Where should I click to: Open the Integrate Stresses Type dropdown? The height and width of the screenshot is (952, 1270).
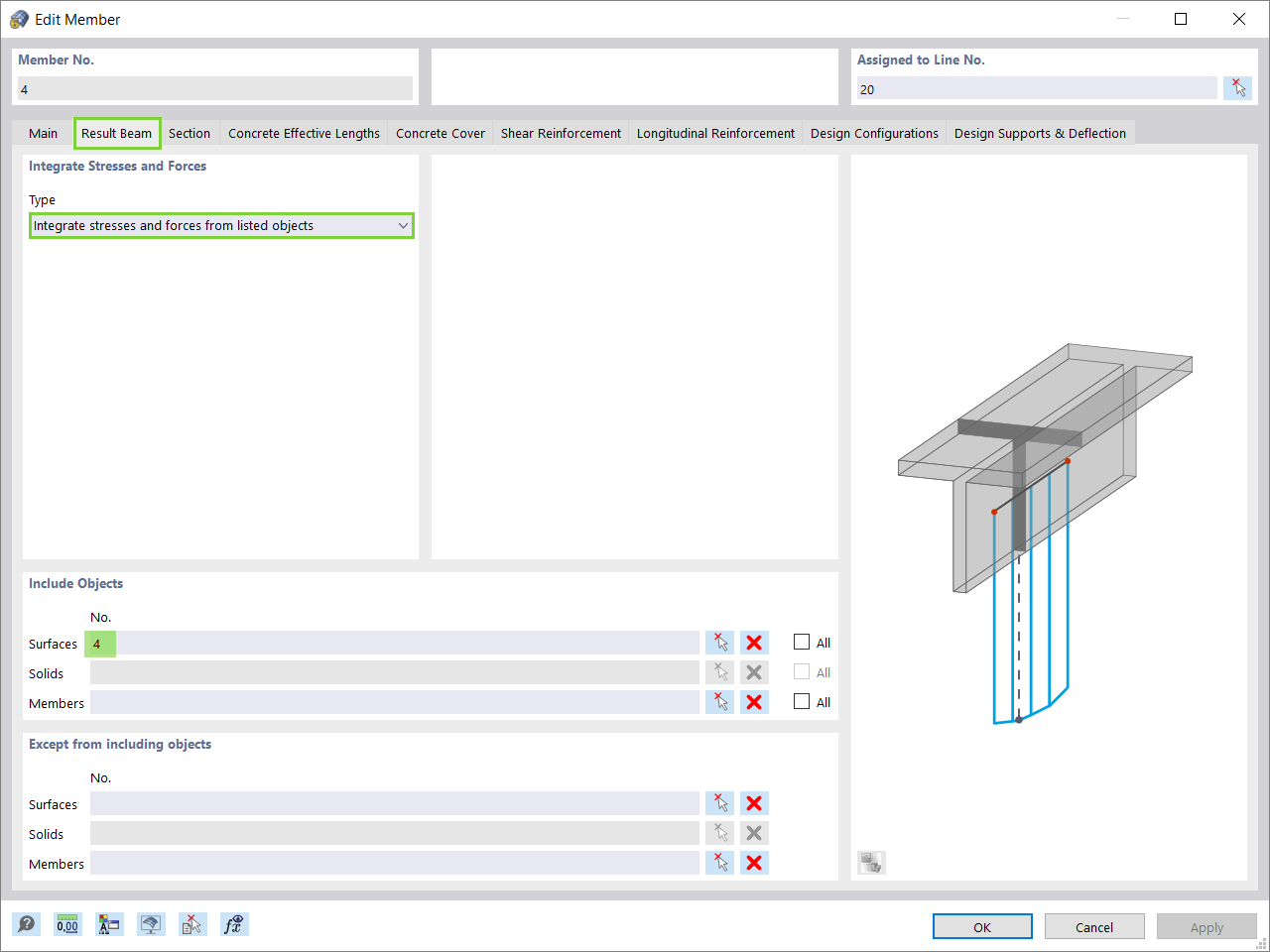coord(221,226)
